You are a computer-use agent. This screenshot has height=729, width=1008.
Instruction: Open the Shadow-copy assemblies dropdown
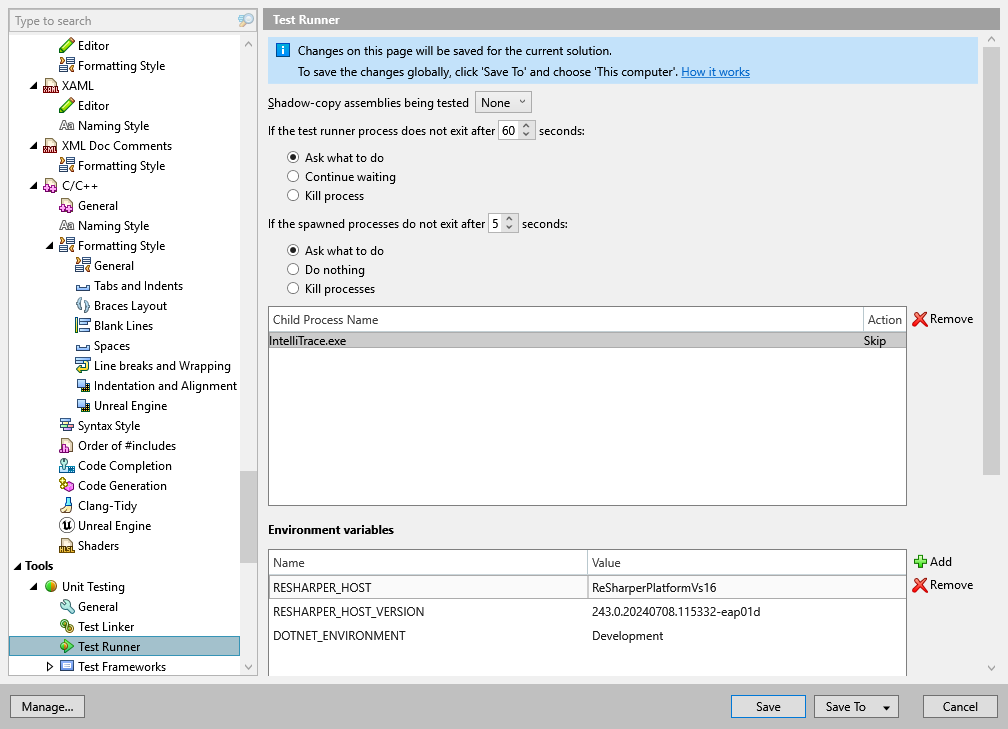(x=503, y=101)
